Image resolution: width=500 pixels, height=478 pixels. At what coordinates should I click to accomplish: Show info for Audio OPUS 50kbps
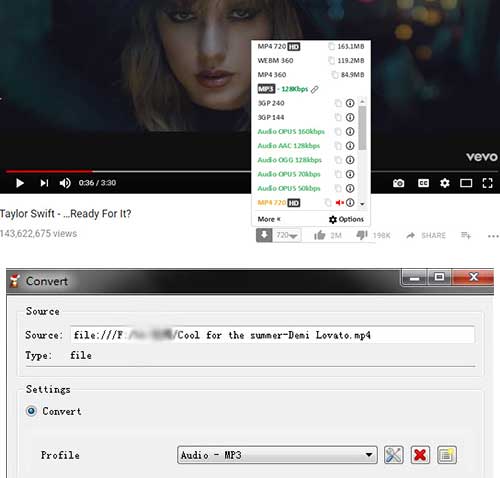pyautogui.click(x=350, y=188)
